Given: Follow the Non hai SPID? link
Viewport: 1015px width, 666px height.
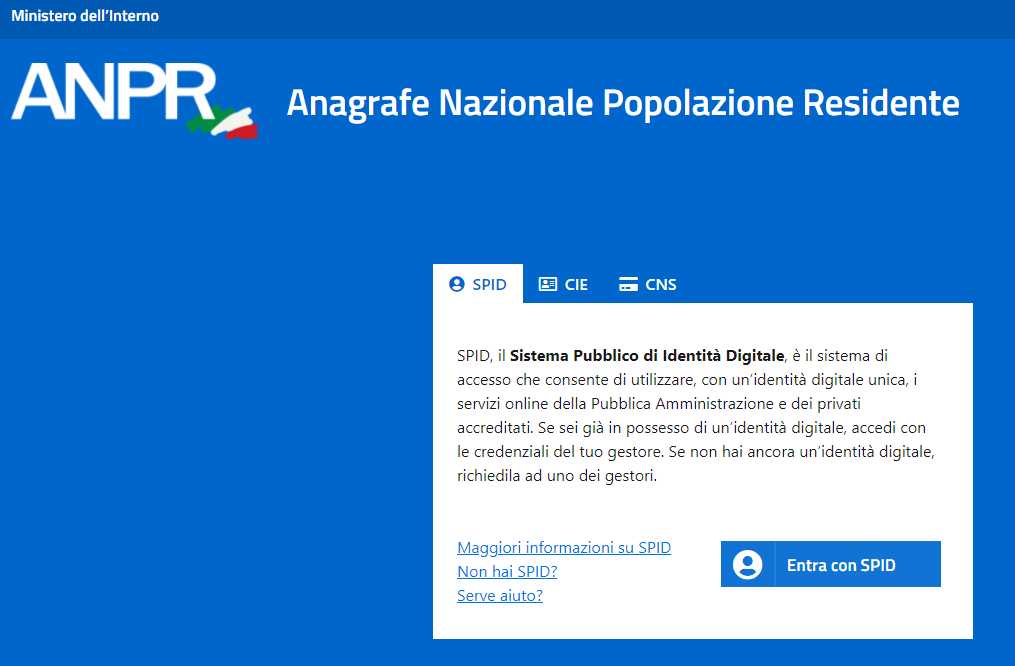Looking at the screenshot, I should click(506, 571).
